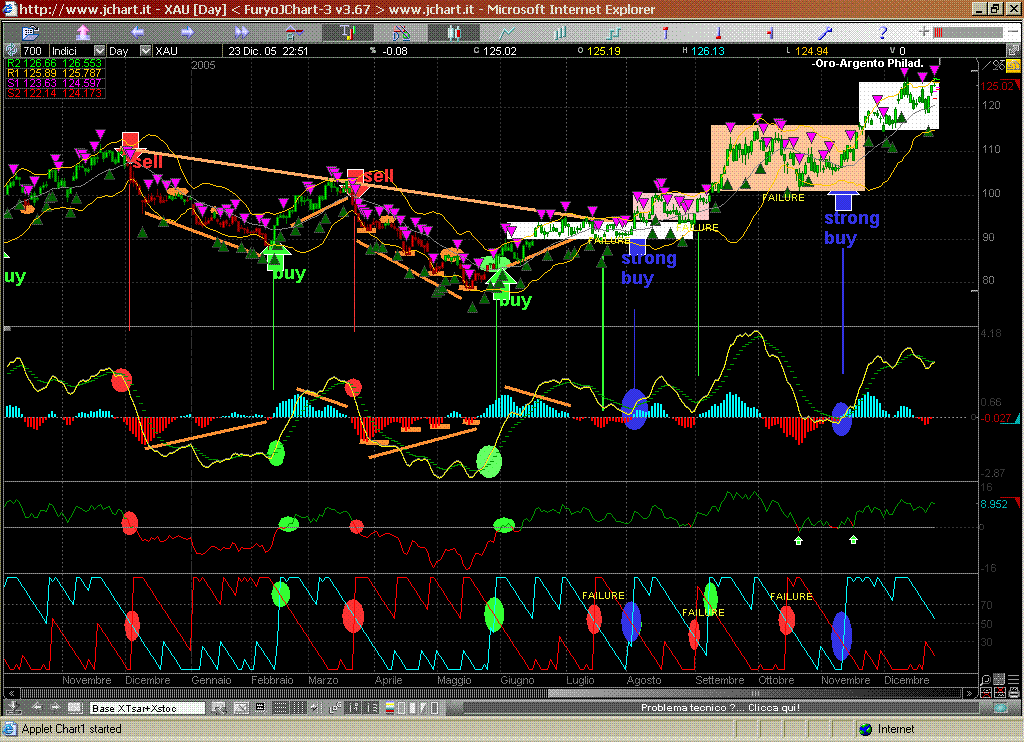
Task: Open the Day timeframe dropdown
Action: coord(146,50)
